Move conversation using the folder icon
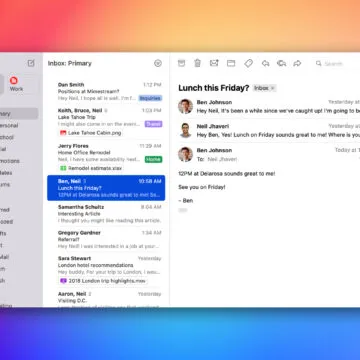The height and width of the screenshot is (360, 360). (231, 63)
